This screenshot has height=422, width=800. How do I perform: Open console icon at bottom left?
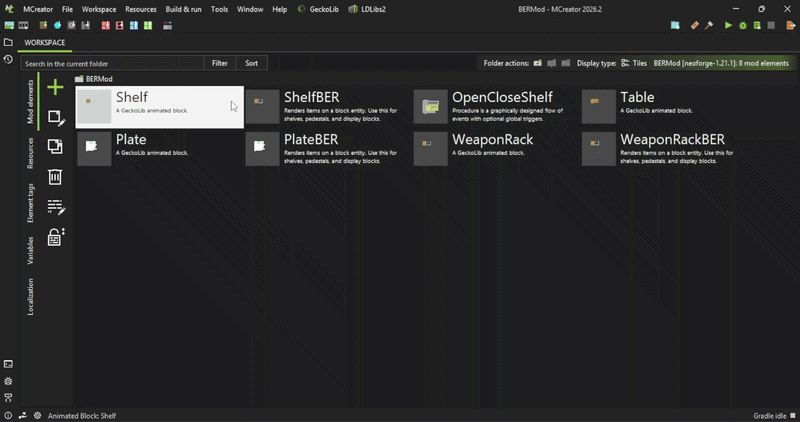click(x=8, y=364)
